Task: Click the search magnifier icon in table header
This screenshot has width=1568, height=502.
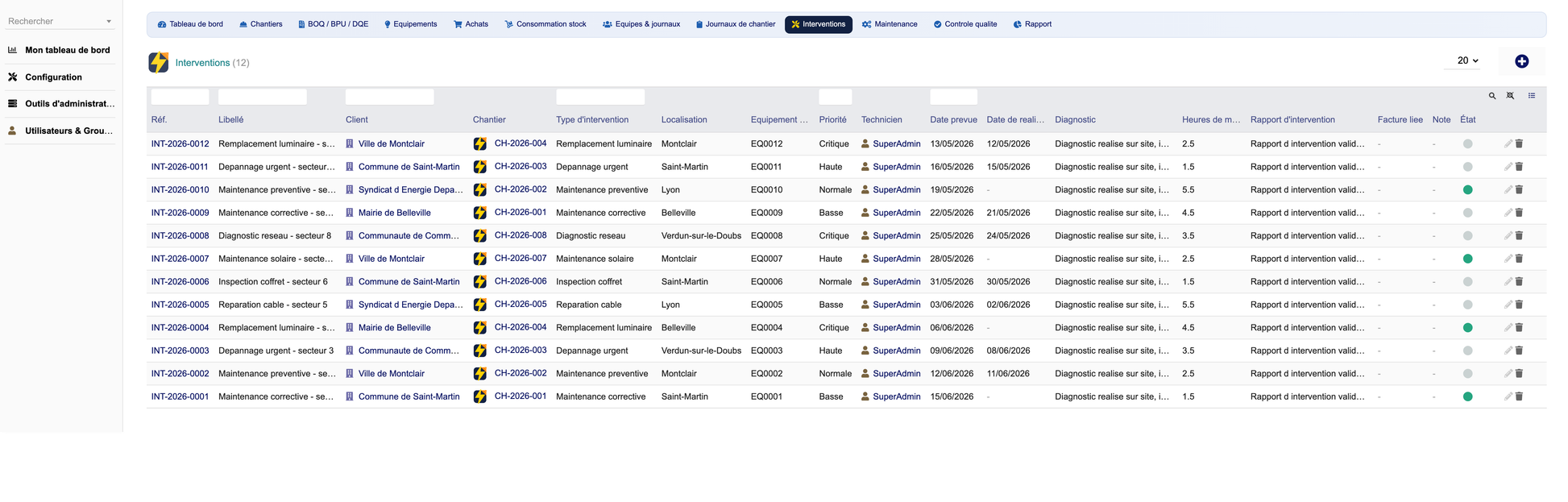Action: click(x=1492, y=96)
